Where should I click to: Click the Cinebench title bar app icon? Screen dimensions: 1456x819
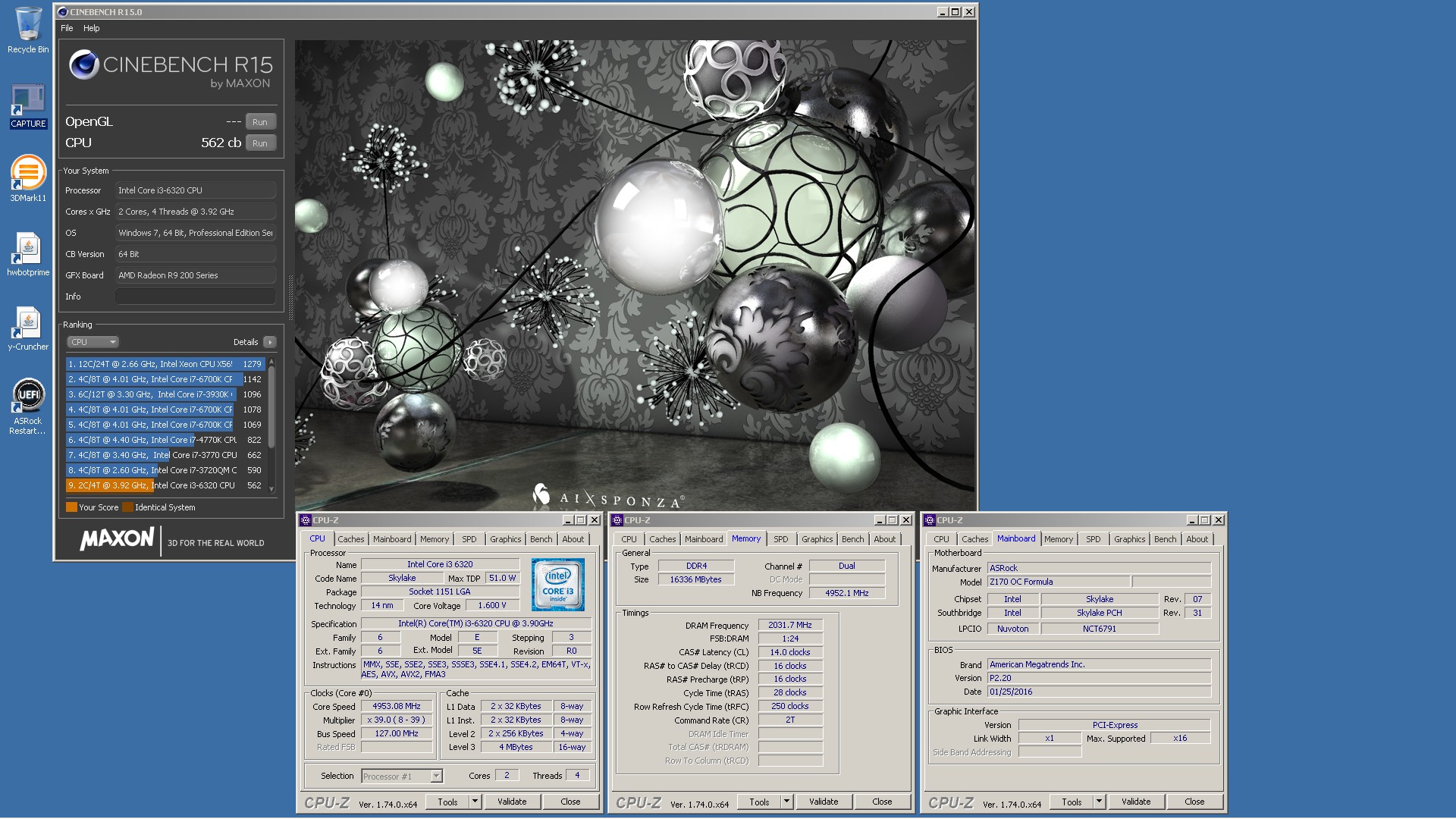(x=63, y=12)
